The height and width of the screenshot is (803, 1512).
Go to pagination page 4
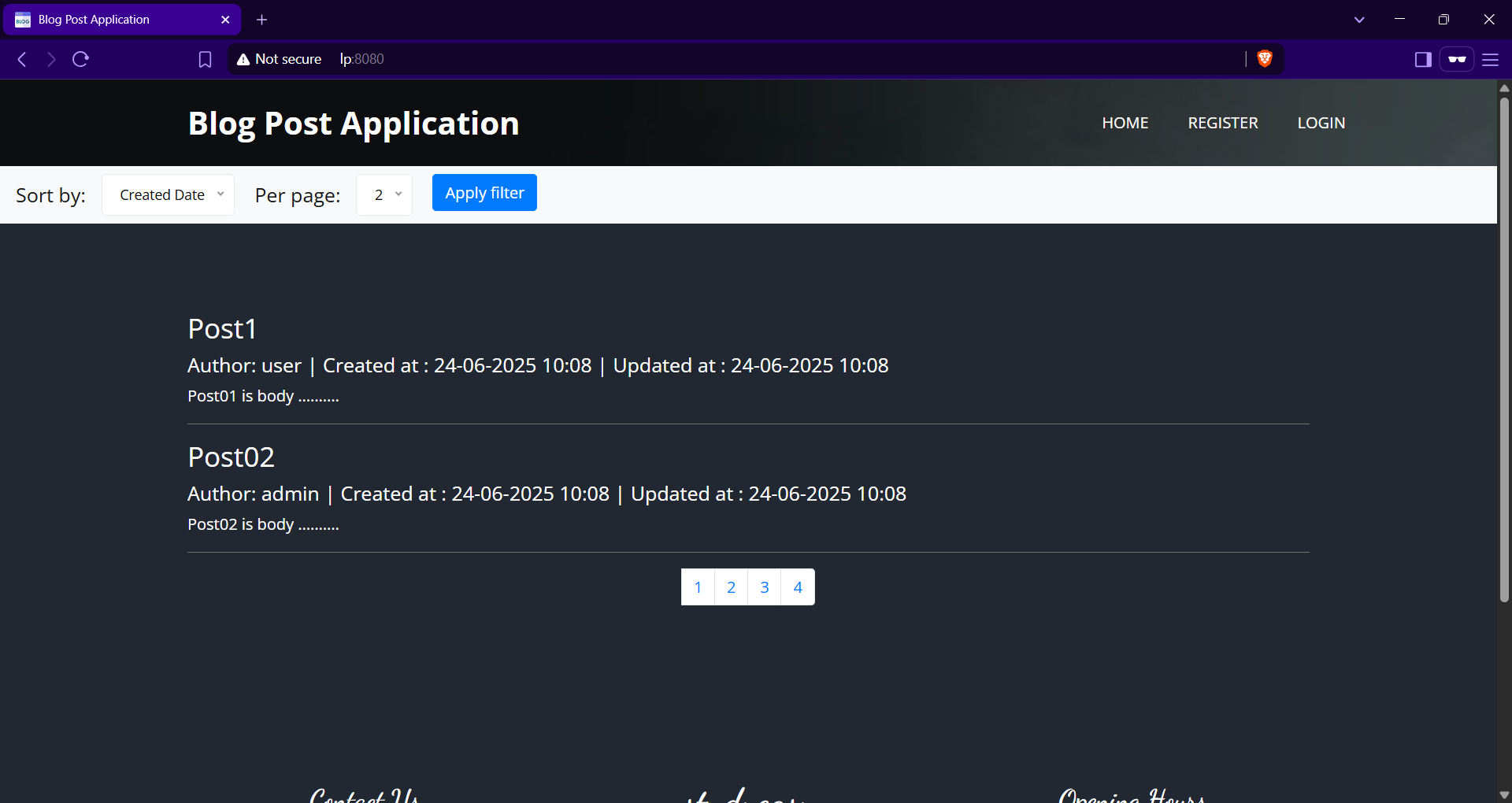[x=798, y=587]
